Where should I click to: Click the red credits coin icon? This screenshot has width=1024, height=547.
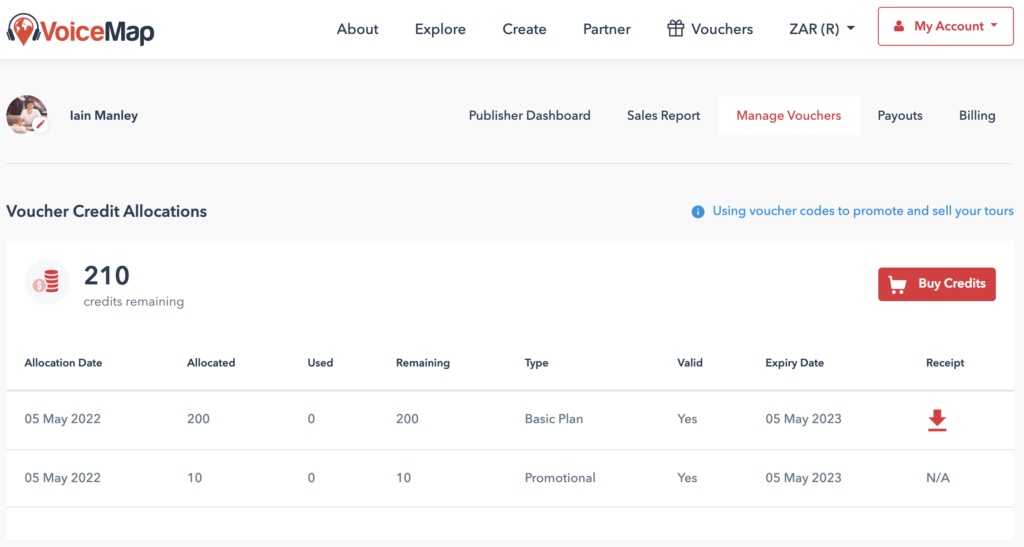tap(47, 282)
